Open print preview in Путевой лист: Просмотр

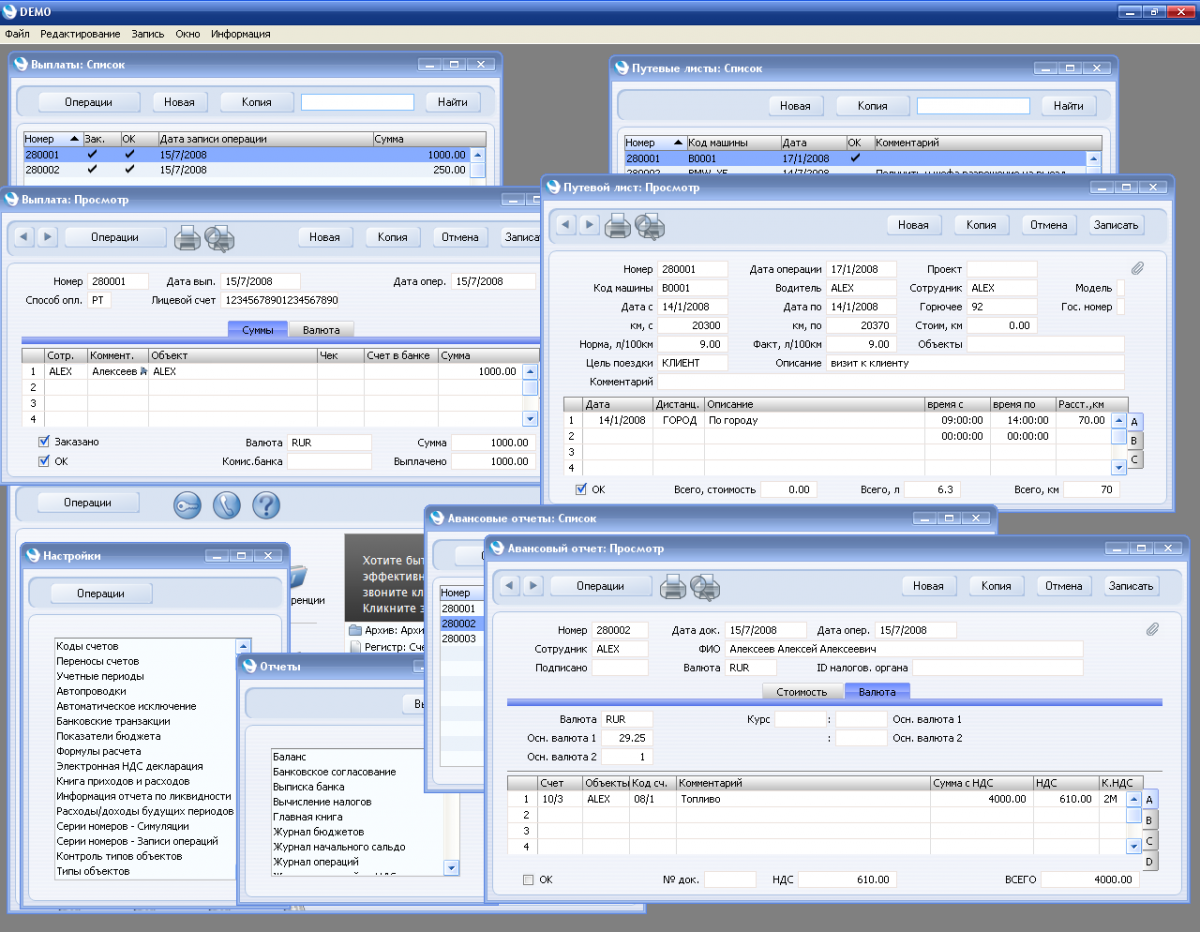click(x=650, y=226)
